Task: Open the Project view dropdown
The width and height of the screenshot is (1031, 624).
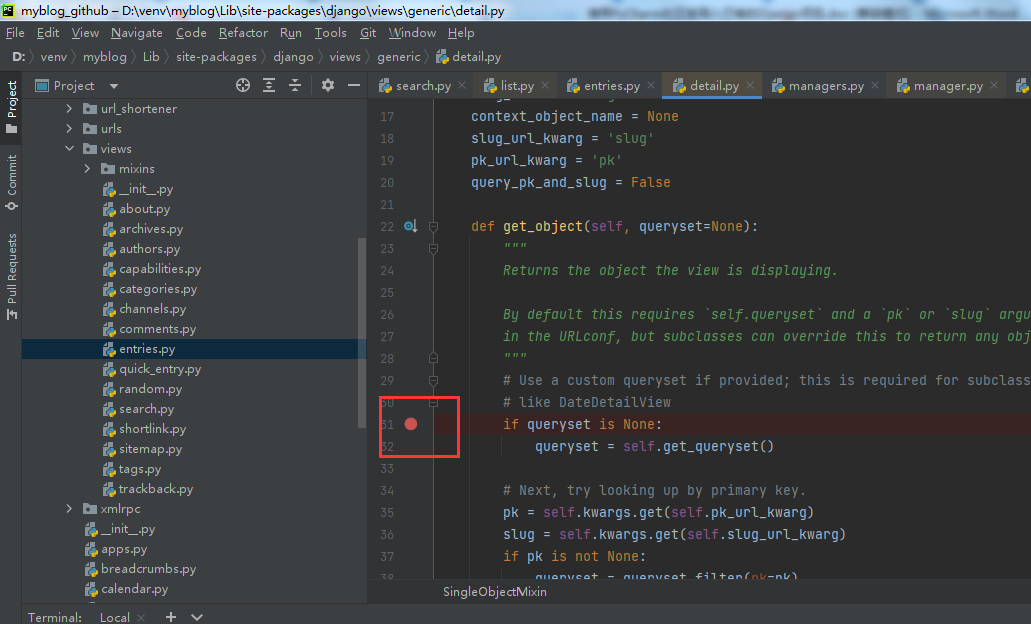Action: [x=114, y=86]
